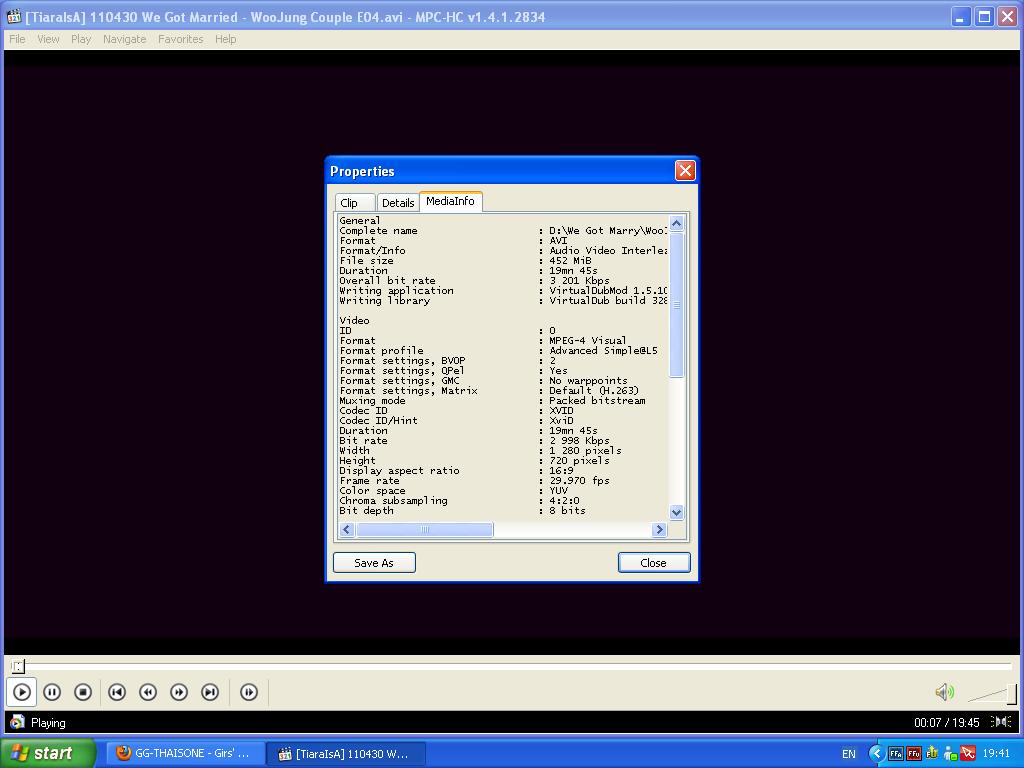Click the first FFa tray icon
Image resolution: width=1024 pixels, height=768 pixels.
tap(896, 754)
